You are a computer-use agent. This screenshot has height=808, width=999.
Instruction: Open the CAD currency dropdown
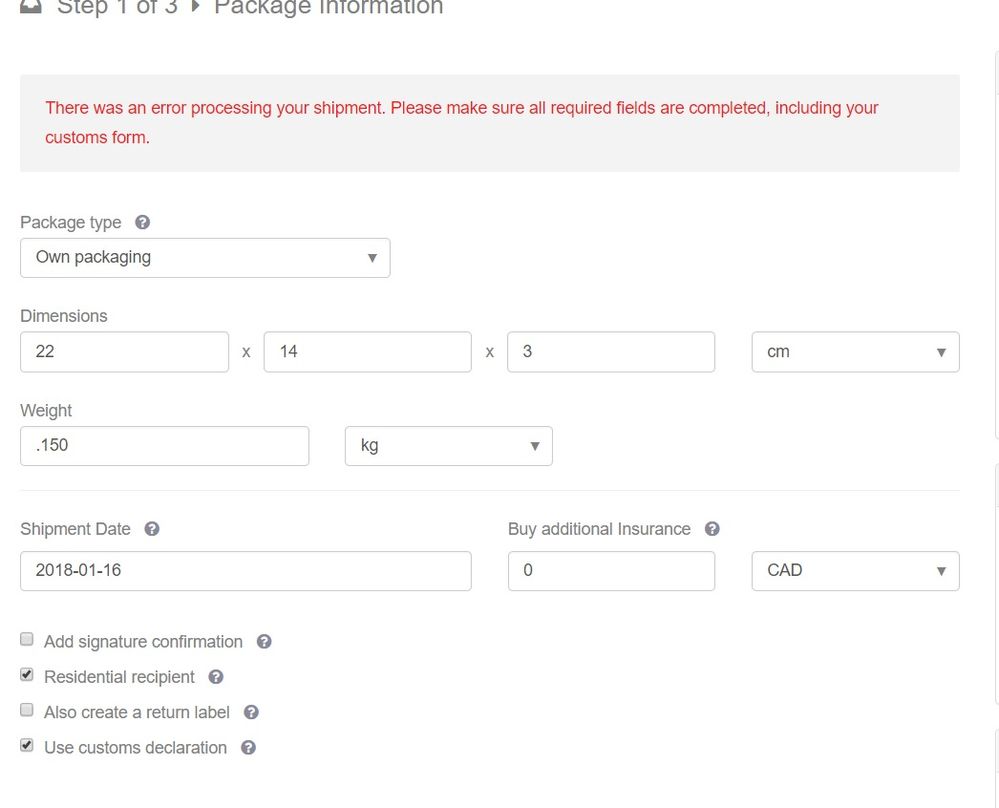(x=855, y=571)
